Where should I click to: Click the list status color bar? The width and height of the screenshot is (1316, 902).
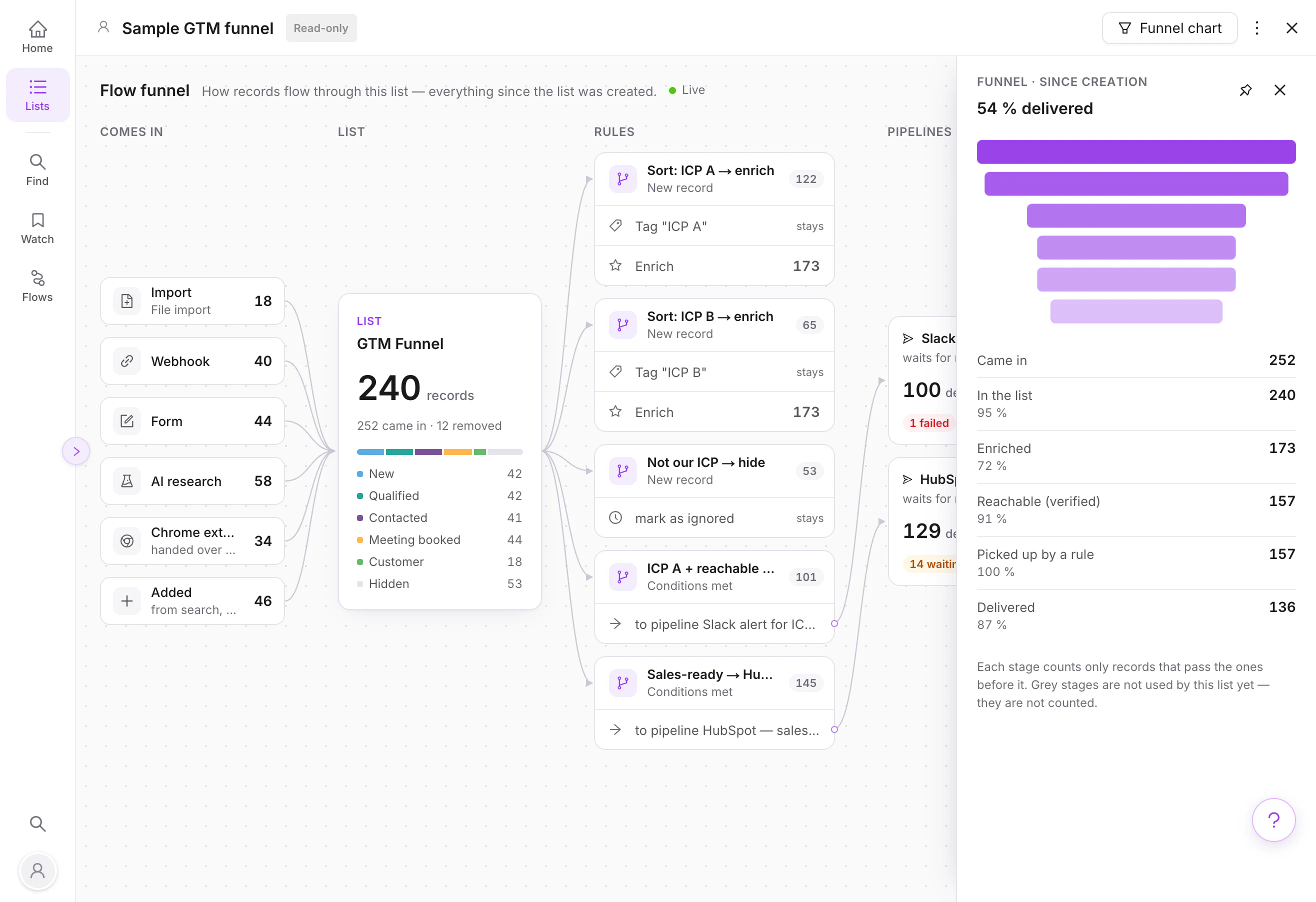pos(440,452)
